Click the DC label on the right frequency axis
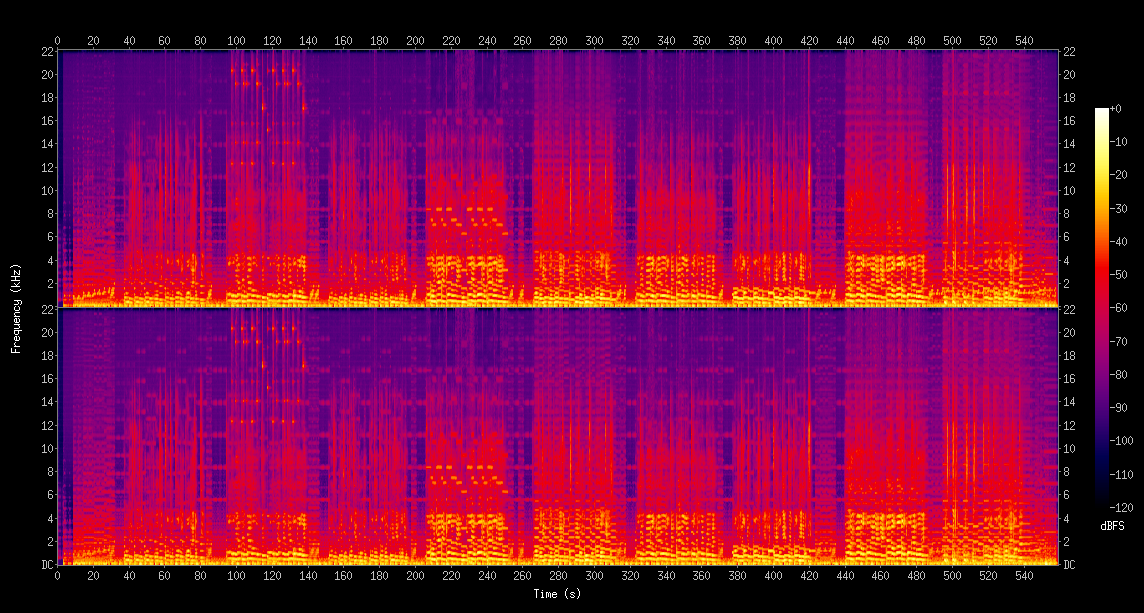The width and height of the screenshot is (1144, 613). pos(1068,565)
